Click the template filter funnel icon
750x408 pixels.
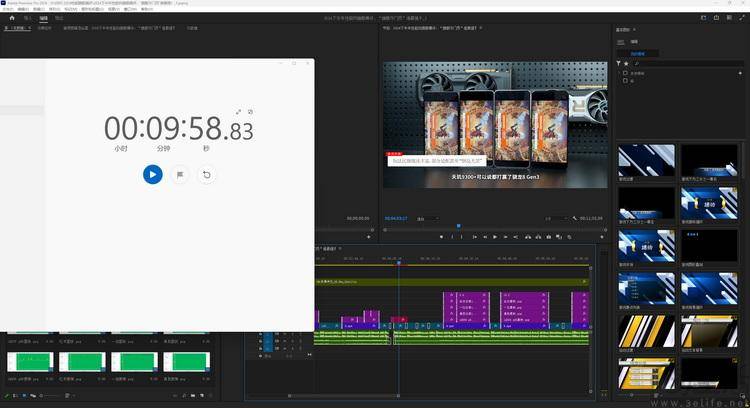618,63
